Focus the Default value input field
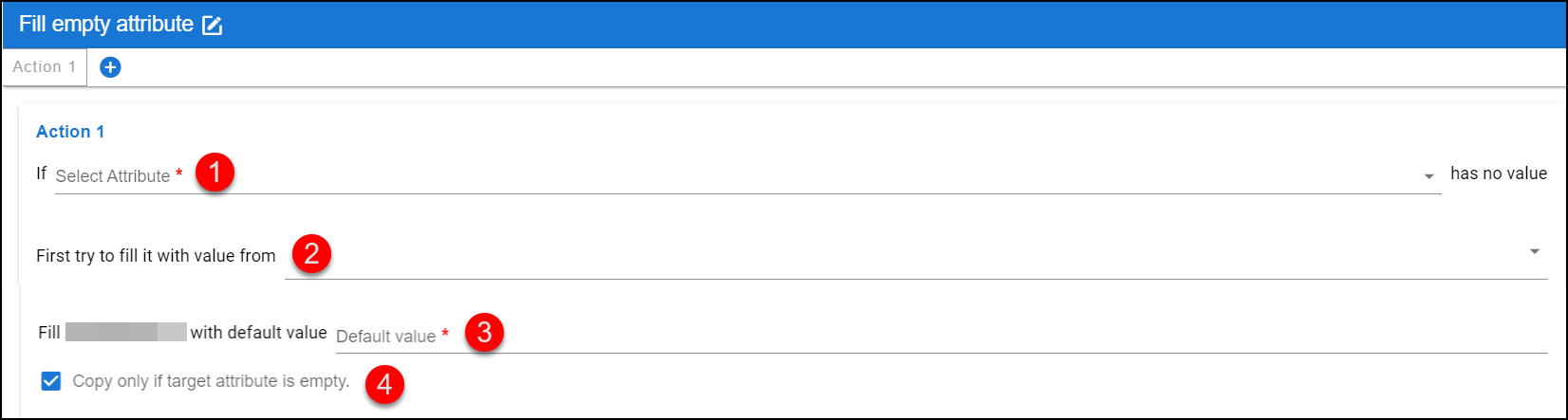1568x420 pixels. point(942,335)
